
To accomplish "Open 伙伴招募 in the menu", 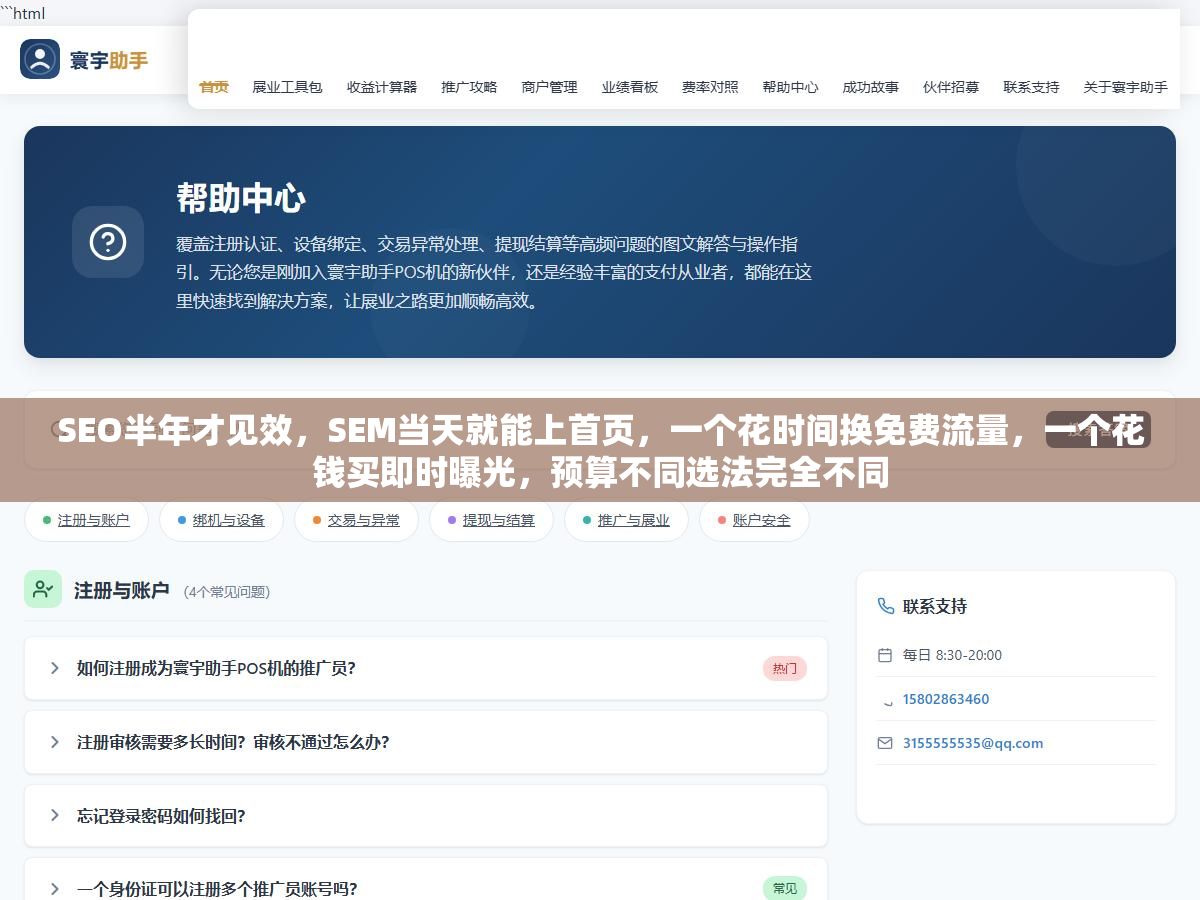I will pyautogui.click(x=951, y=87).
